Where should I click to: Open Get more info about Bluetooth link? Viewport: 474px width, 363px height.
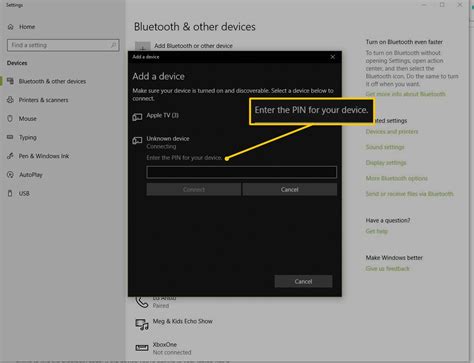pos(405,94)
